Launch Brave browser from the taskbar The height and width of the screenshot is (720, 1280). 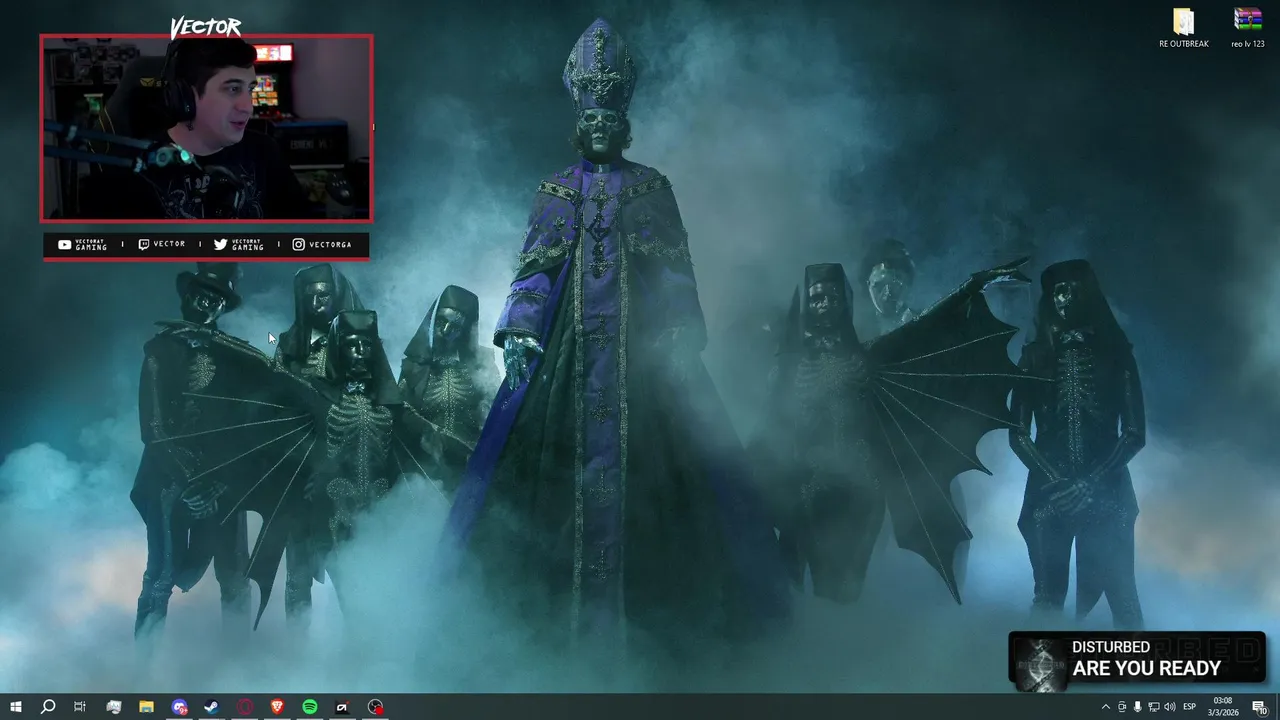(277, 707)
